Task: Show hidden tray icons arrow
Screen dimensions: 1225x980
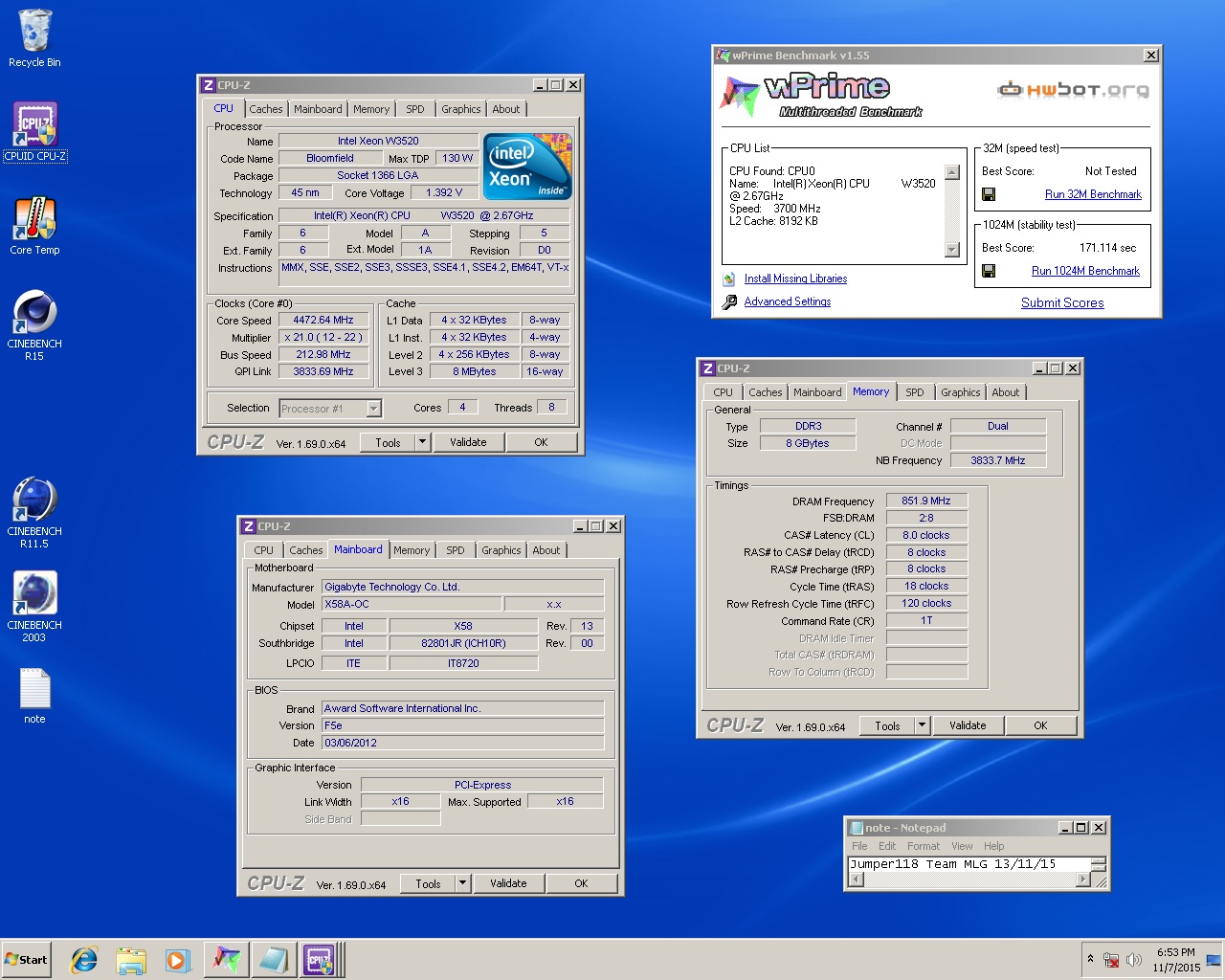Action: pyautogui.click(x=1090, y=959)
